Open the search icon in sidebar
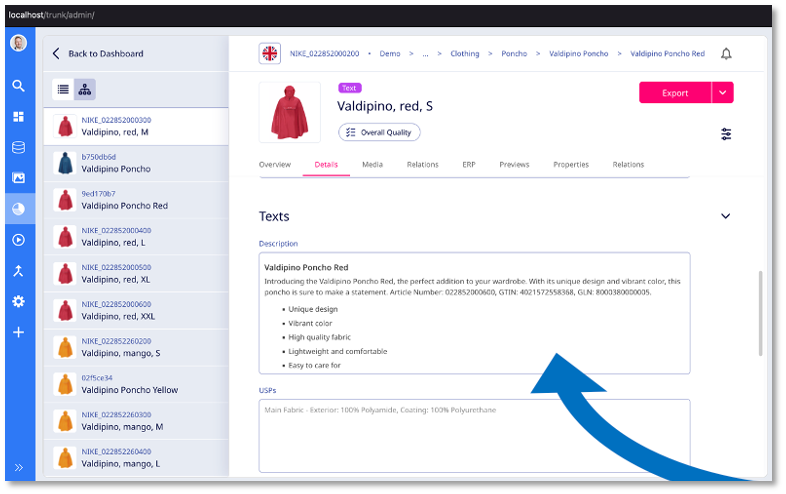Screen dimensions: 786x494 19,86
